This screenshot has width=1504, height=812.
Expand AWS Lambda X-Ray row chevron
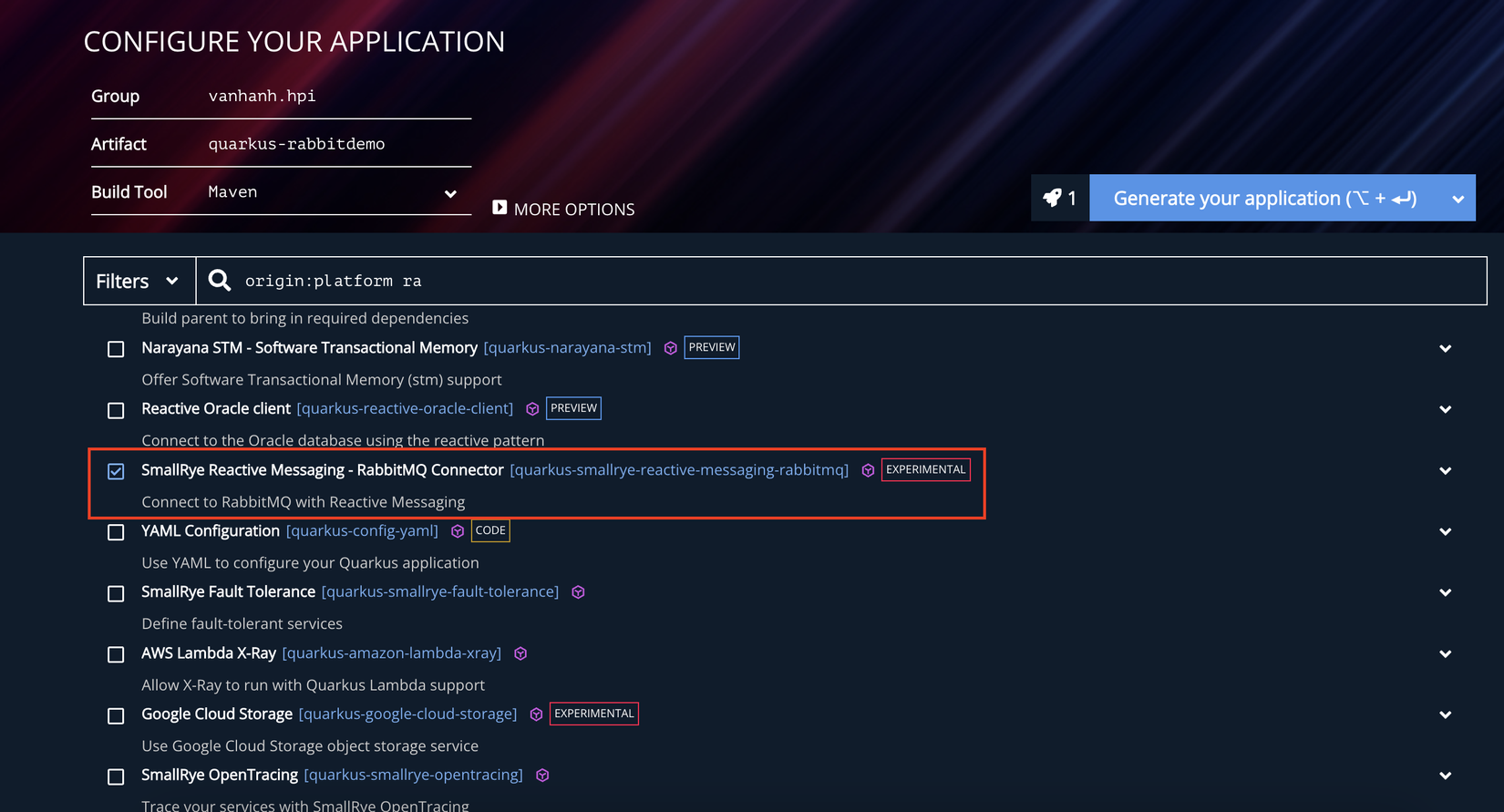click(1445, 653)
